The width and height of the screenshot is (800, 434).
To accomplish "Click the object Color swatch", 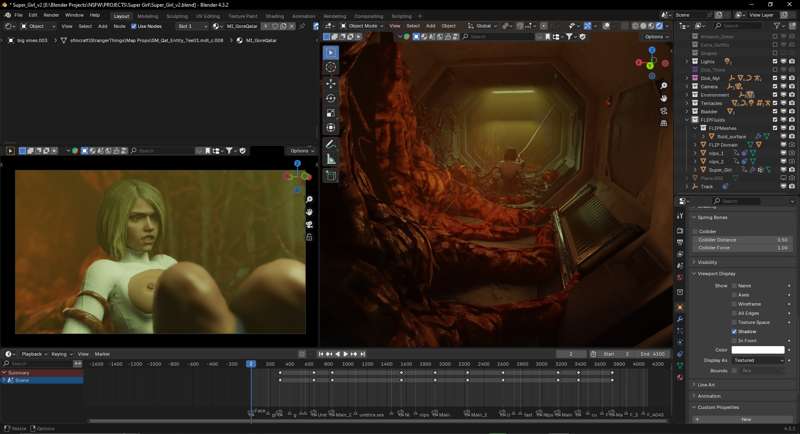I will [x=758, y=350].
